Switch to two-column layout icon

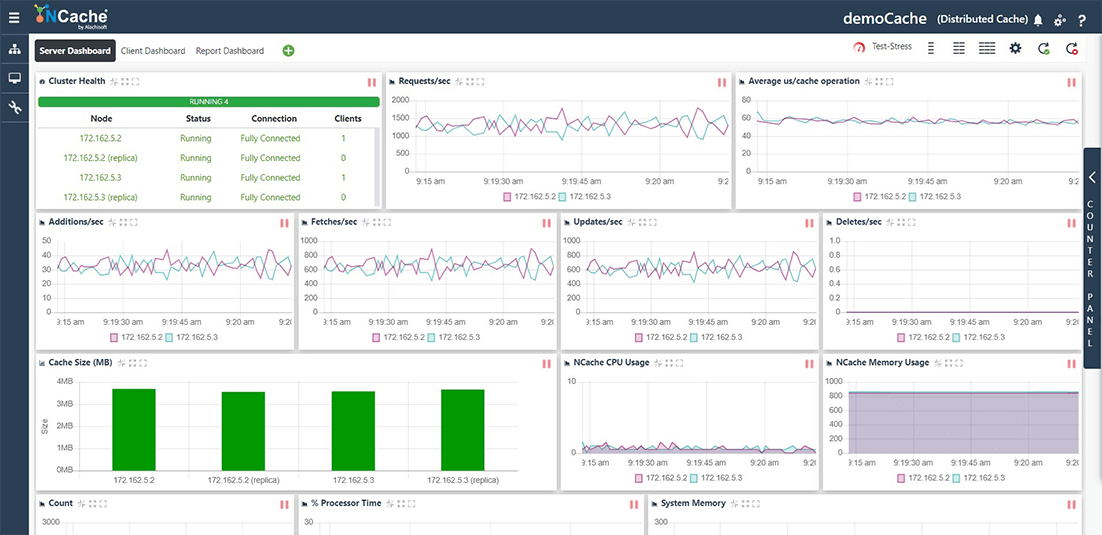click(x=959, y=48)
